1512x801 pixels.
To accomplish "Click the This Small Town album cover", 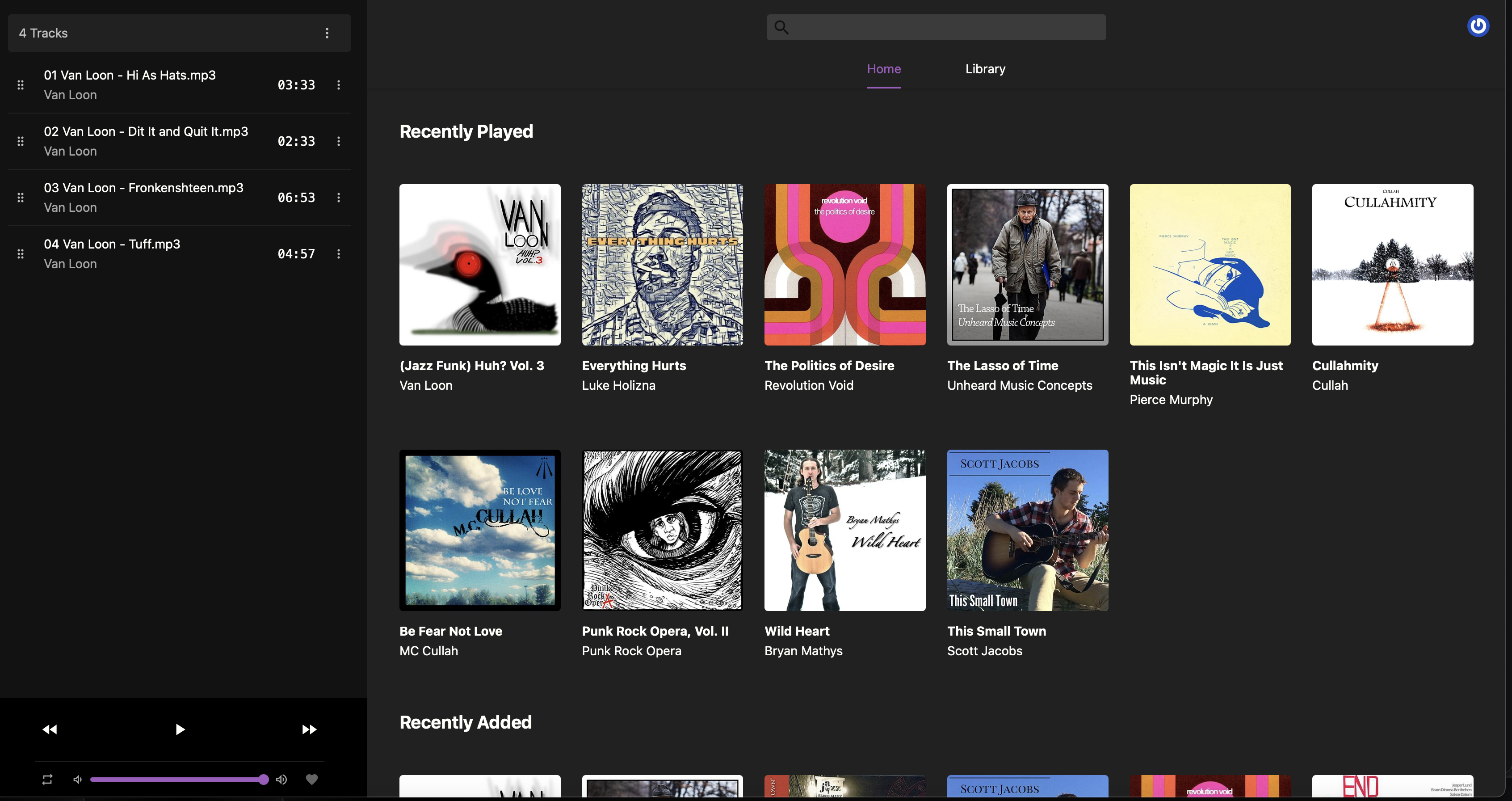I will (1027, 530).
